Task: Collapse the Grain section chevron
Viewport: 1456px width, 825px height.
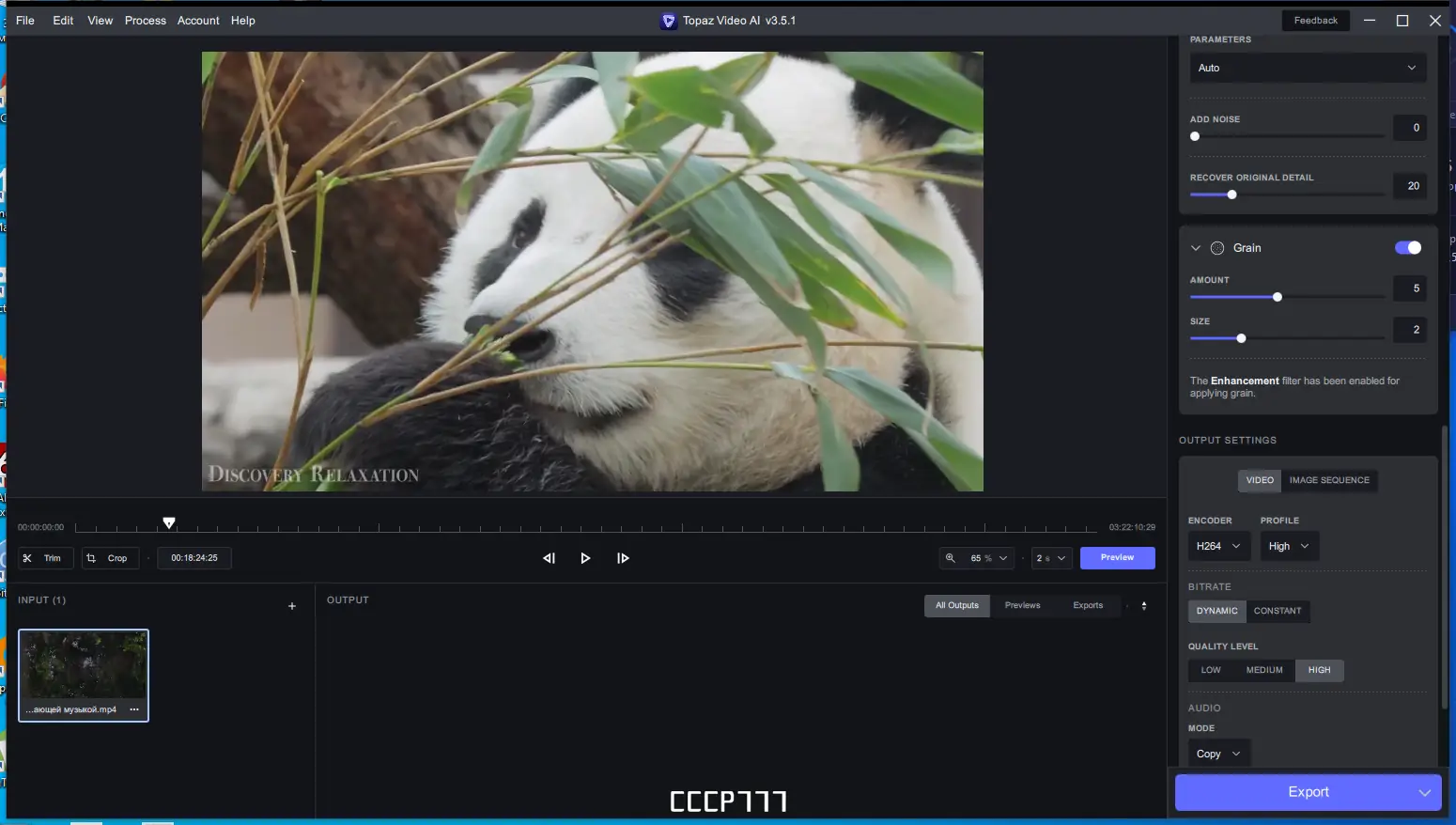Action: pos(1196,248)
